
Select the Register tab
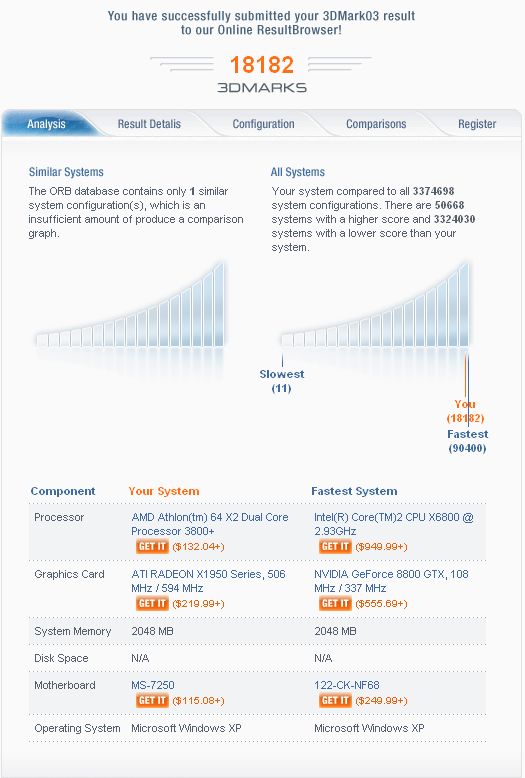(x=477, y=124)
